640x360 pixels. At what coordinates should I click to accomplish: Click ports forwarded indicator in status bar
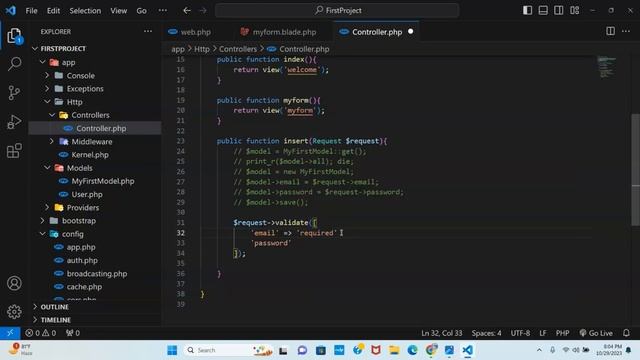[x=73, y=333]
